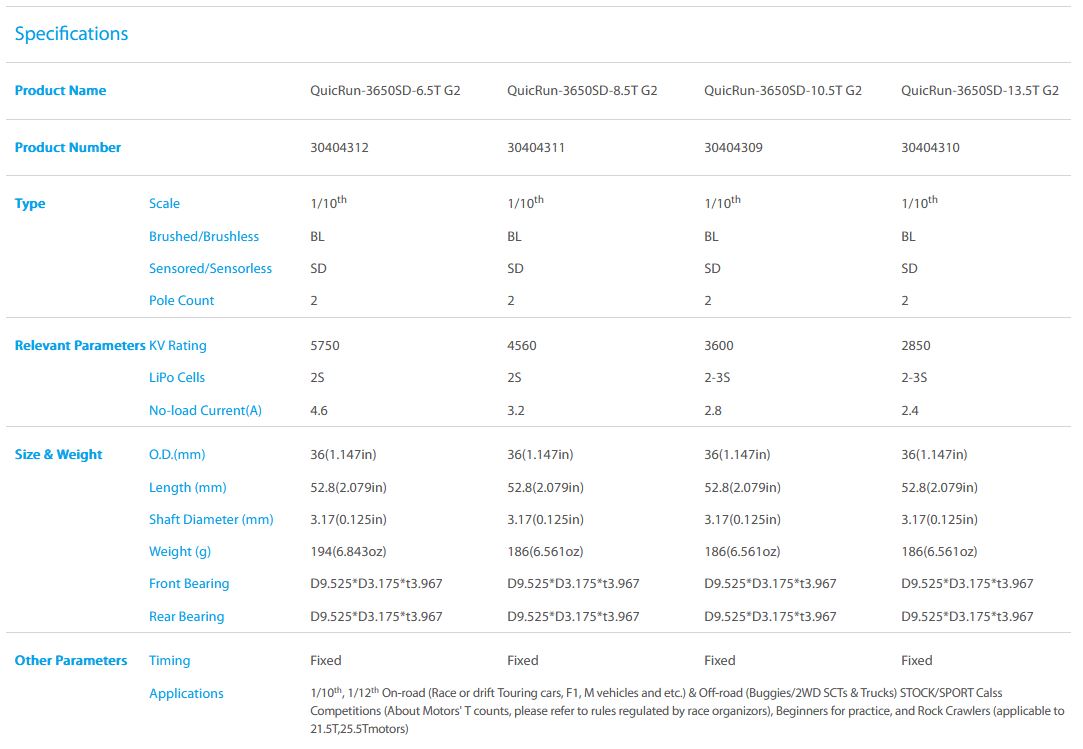Click the KV Rating label

pos(177,346)
